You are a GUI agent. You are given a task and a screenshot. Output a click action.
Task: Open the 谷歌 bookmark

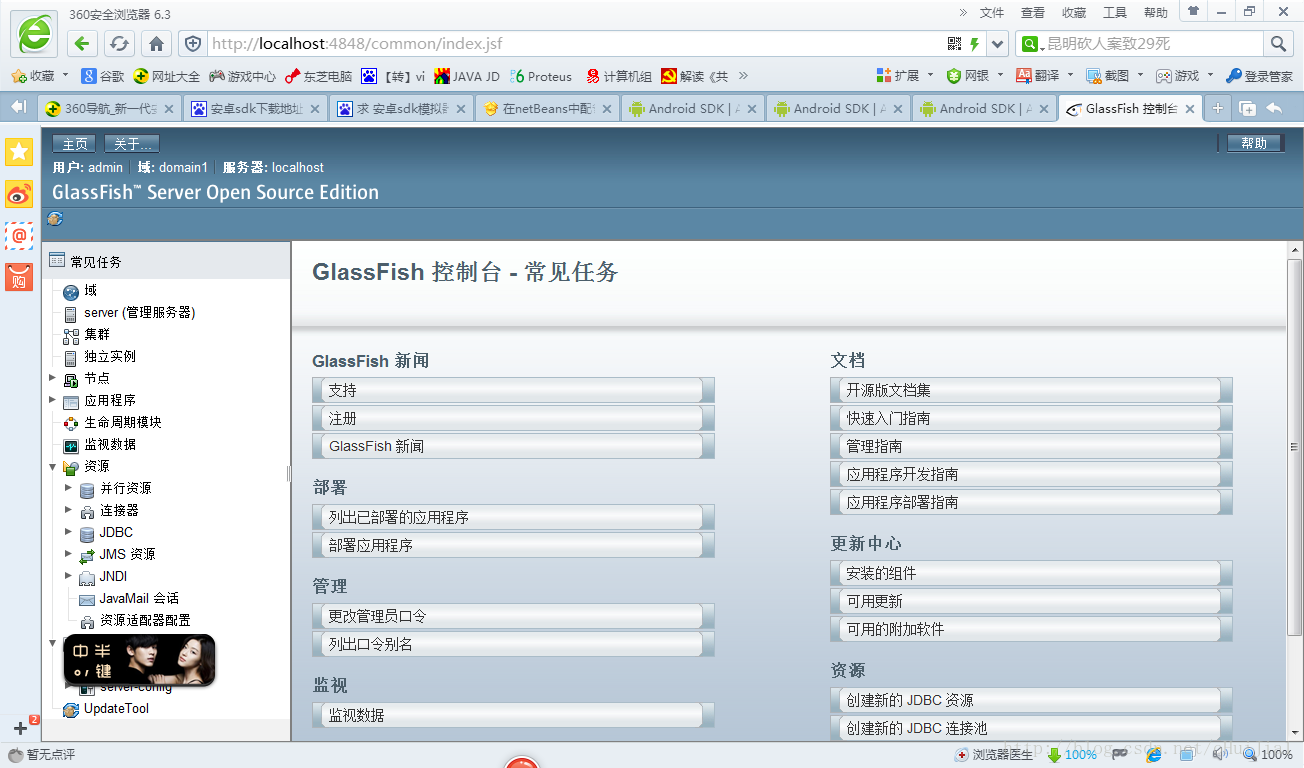pos(104,76)
